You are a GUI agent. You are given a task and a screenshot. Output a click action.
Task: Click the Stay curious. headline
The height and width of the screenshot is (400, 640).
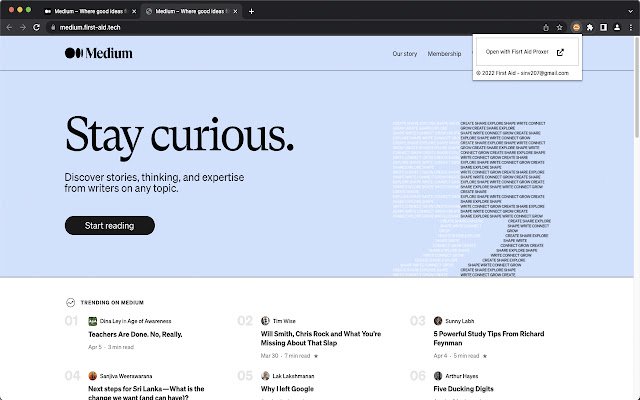(x=179, y=136)
